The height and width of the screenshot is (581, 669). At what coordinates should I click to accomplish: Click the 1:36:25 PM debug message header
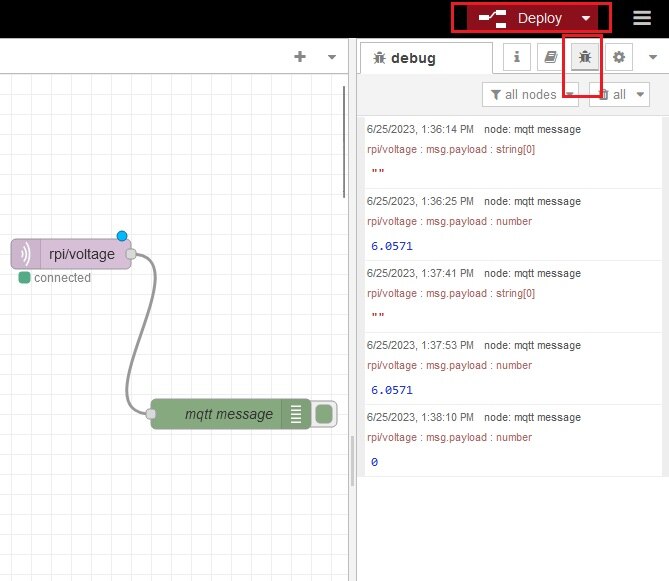point(474,201)
